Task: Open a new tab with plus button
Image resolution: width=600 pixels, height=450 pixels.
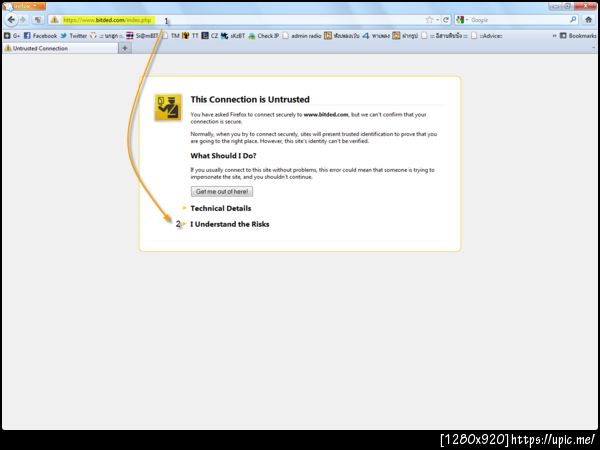Action: tap(125, 48)
